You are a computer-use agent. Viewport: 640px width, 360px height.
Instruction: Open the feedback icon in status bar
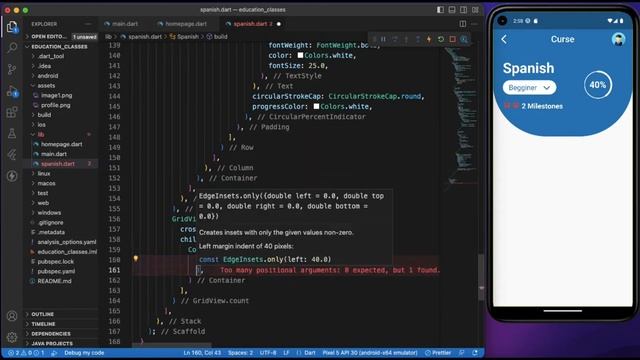(462, 353)
